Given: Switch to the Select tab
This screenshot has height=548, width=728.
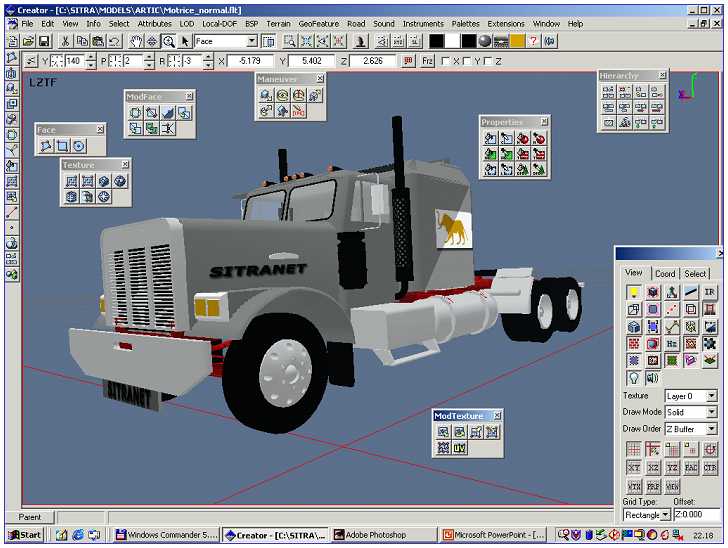Looking at the screenshot, I should [x=695, y=274].
